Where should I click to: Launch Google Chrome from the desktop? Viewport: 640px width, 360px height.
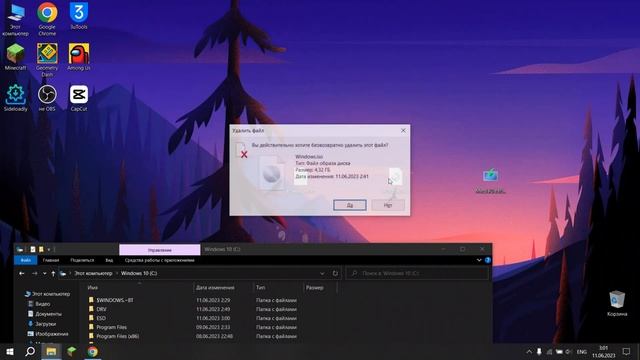[x=47, y=19]
